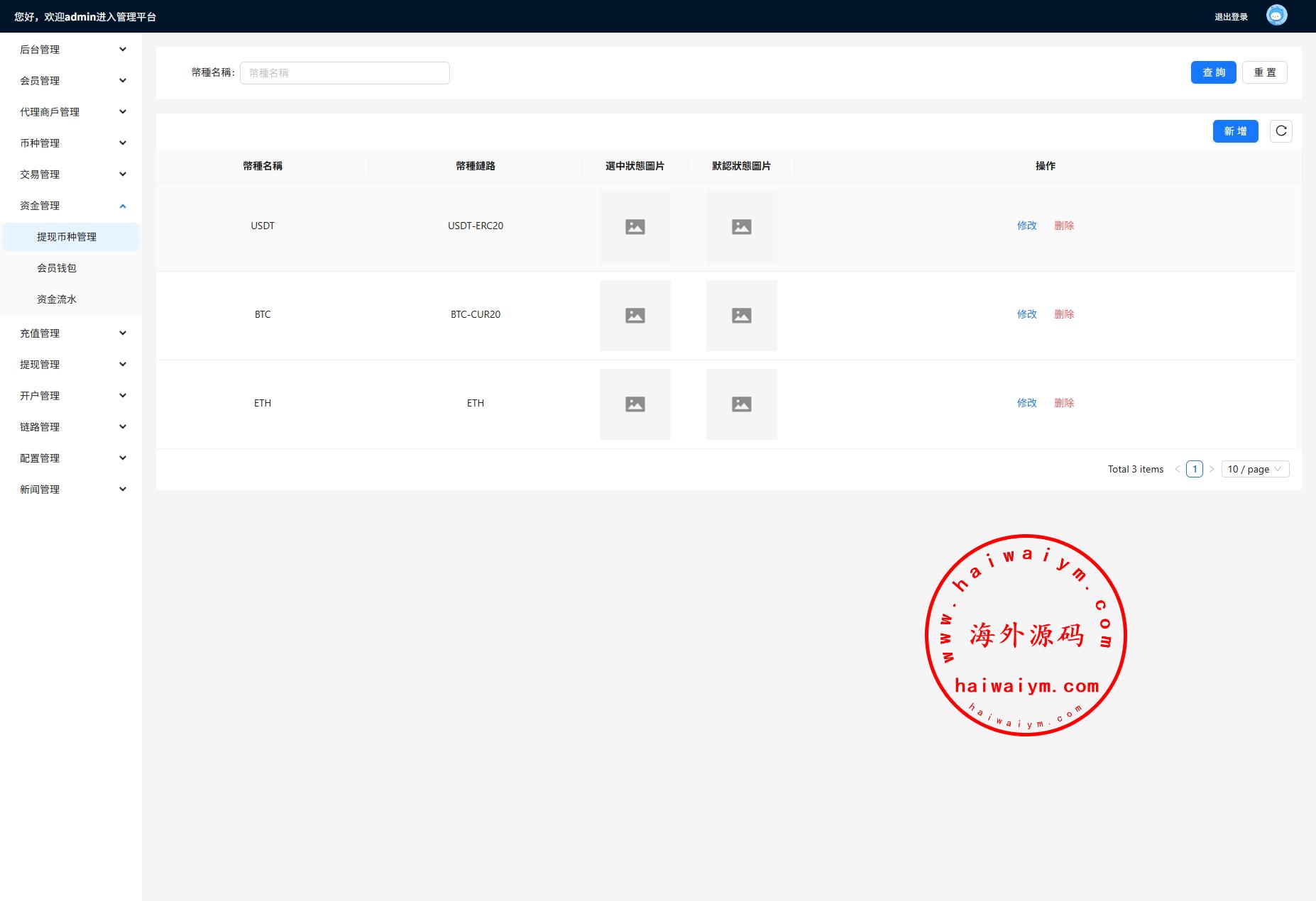Go to previous page arrow in pagination
This screenshot has height=901, width=1316.
click(x=1177, y=469)
